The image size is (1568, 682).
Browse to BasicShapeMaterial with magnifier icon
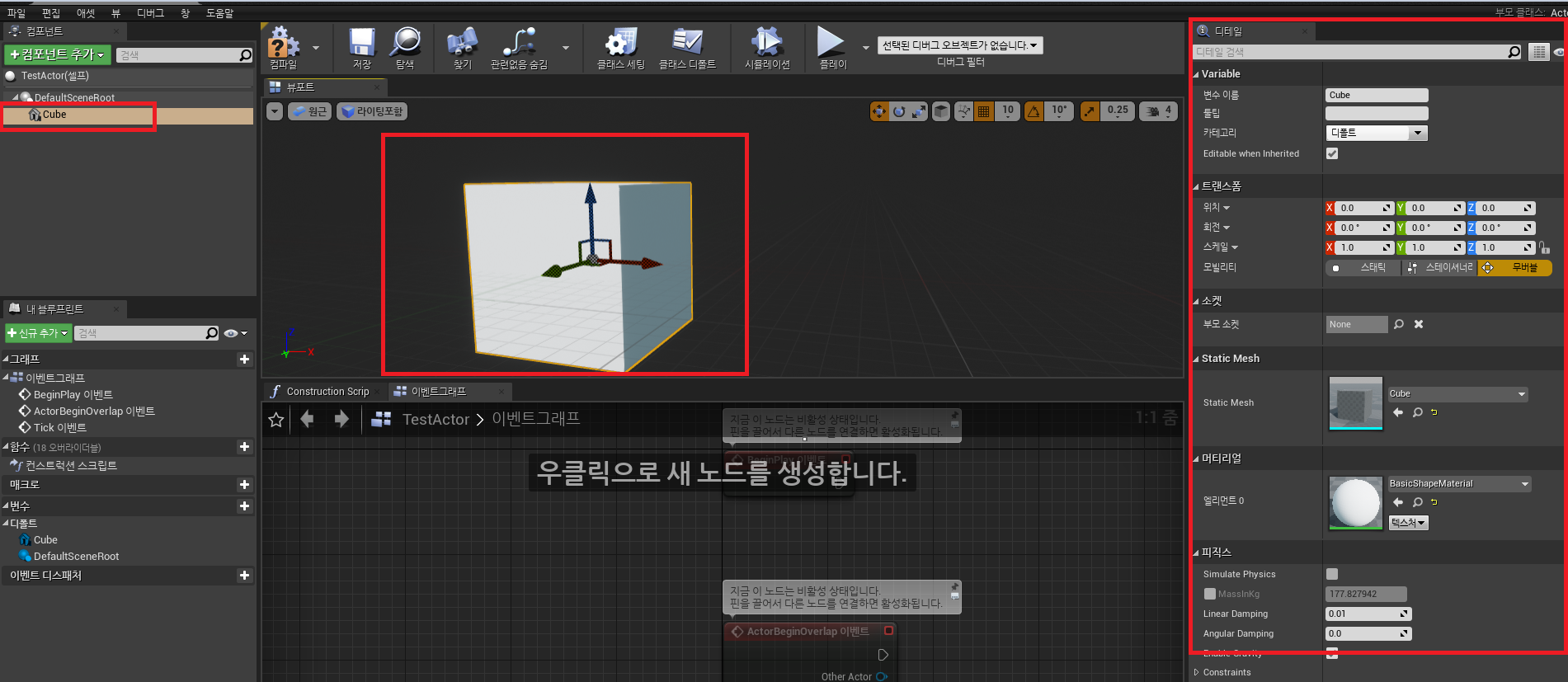[x=1418, y=502]
